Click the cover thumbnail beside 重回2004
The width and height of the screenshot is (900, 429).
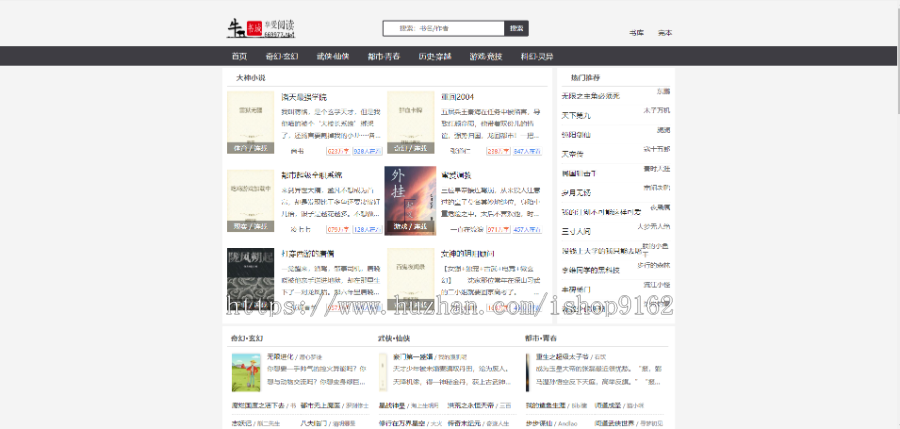[410, 124]
